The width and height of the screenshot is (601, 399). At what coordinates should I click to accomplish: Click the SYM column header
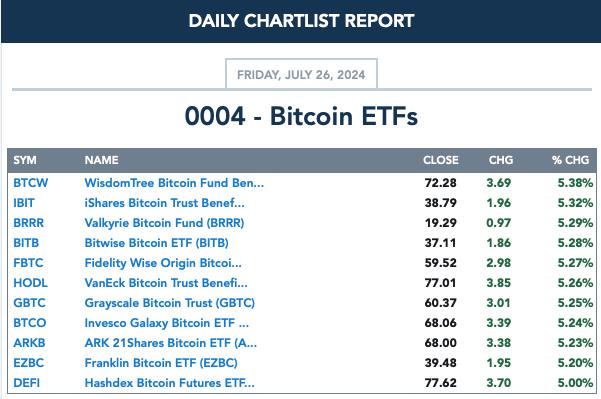[25, 160]
